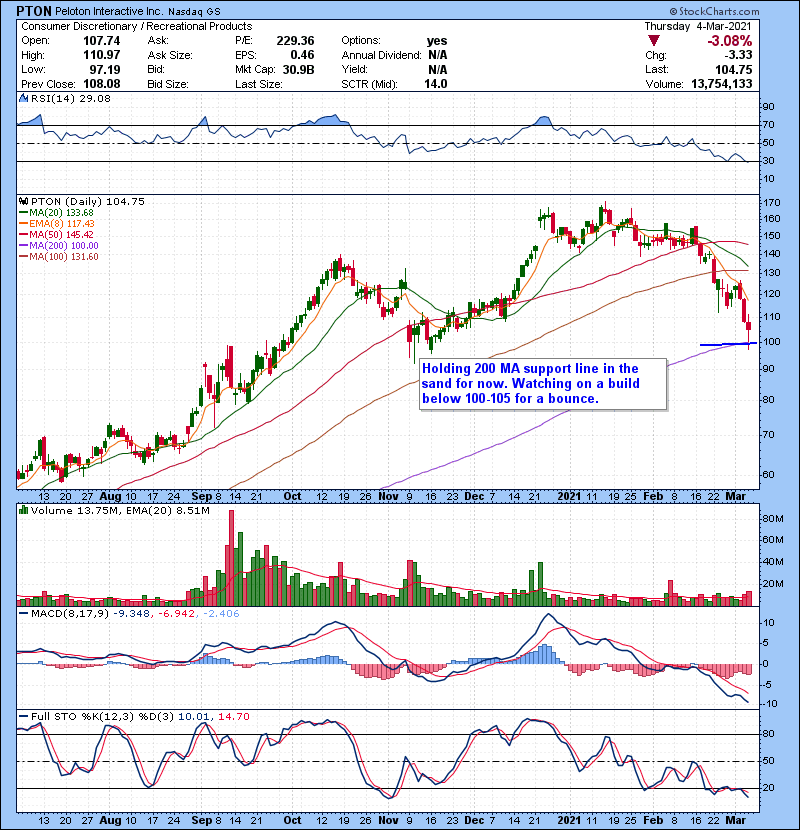The height and width of the screenshot is (830, 800).
Task: Click the Options value yes
Action: click(437, 41)
